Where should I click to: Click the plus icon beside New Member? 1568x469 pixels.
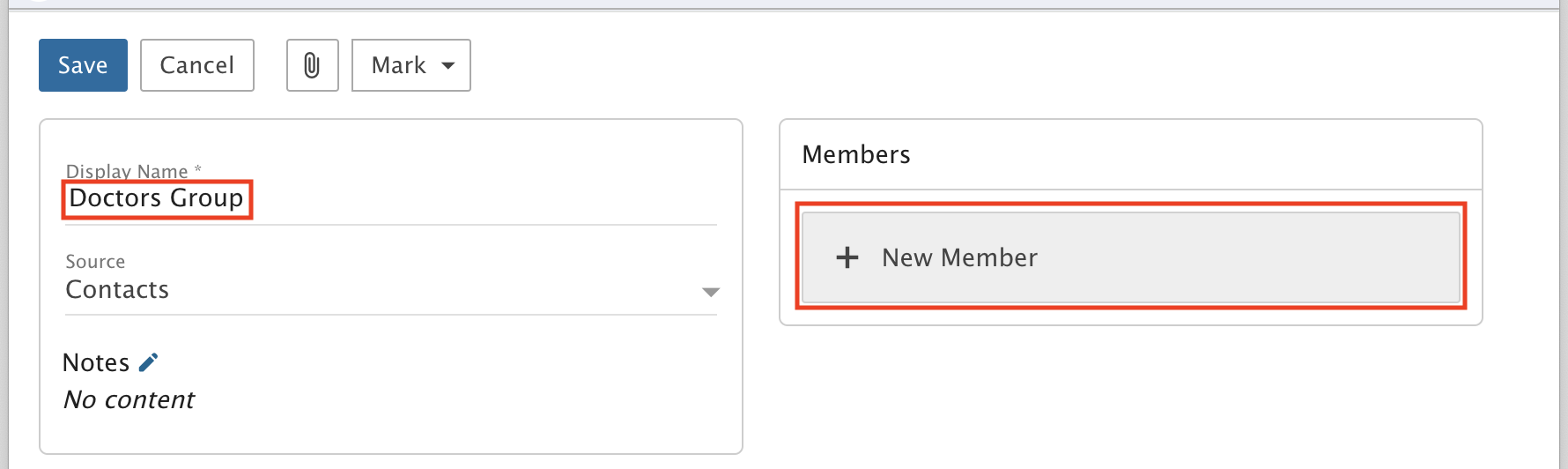click(x=847, y=257)
